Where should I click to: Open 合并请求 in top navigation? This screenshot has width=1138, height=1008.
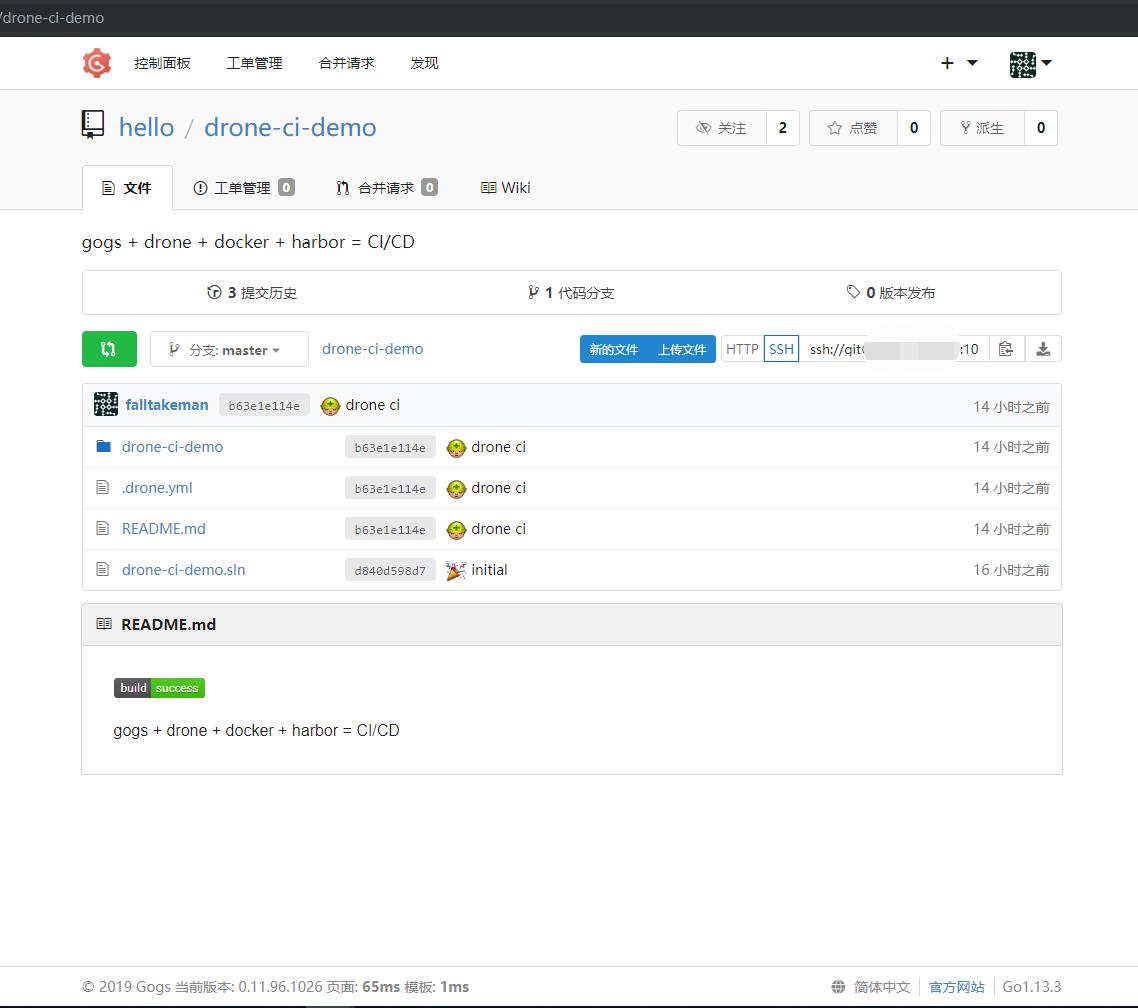(347, 63)
